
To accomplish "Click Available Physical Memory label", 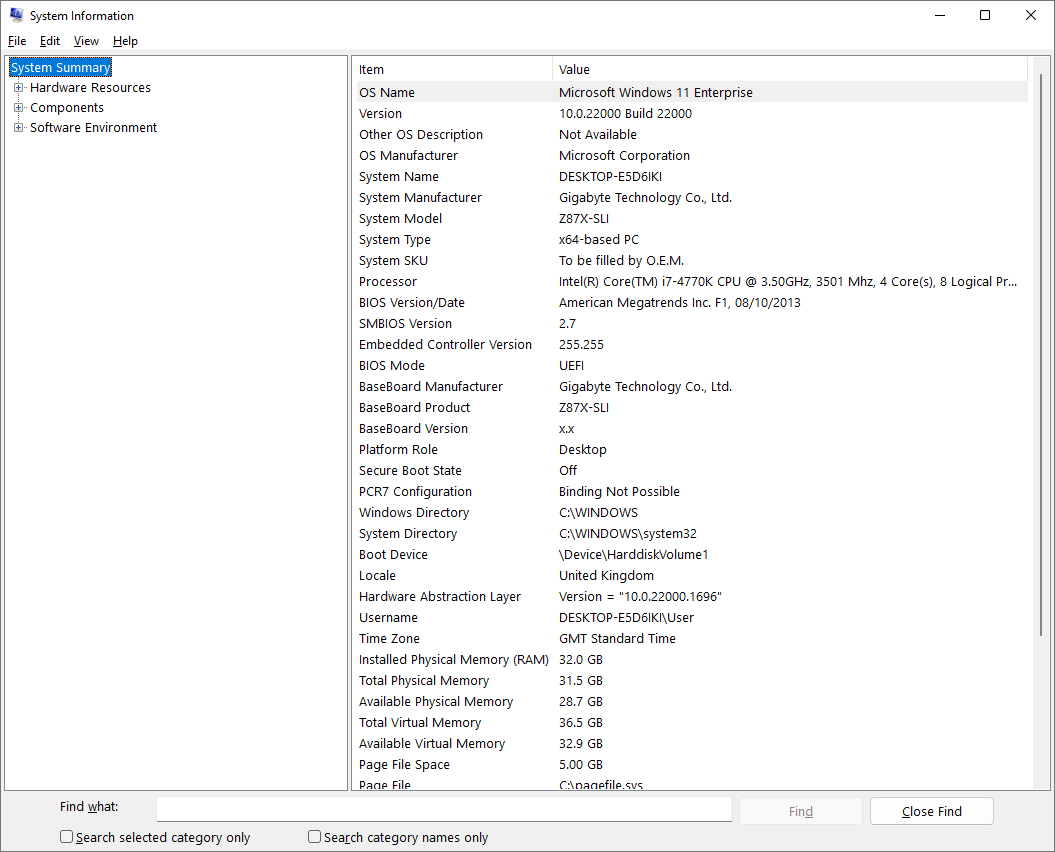I will 436,701.
